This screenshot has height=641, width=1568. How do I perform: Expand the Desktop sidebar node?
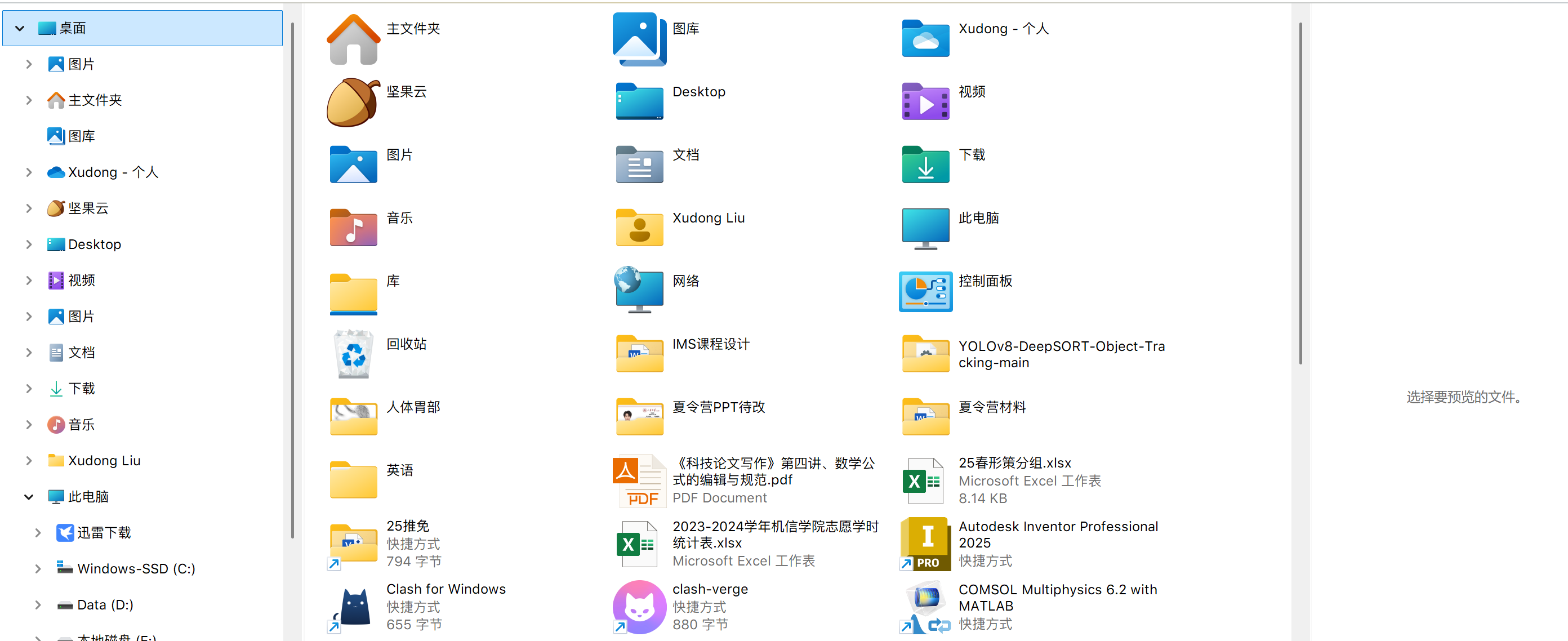point(29,244)
